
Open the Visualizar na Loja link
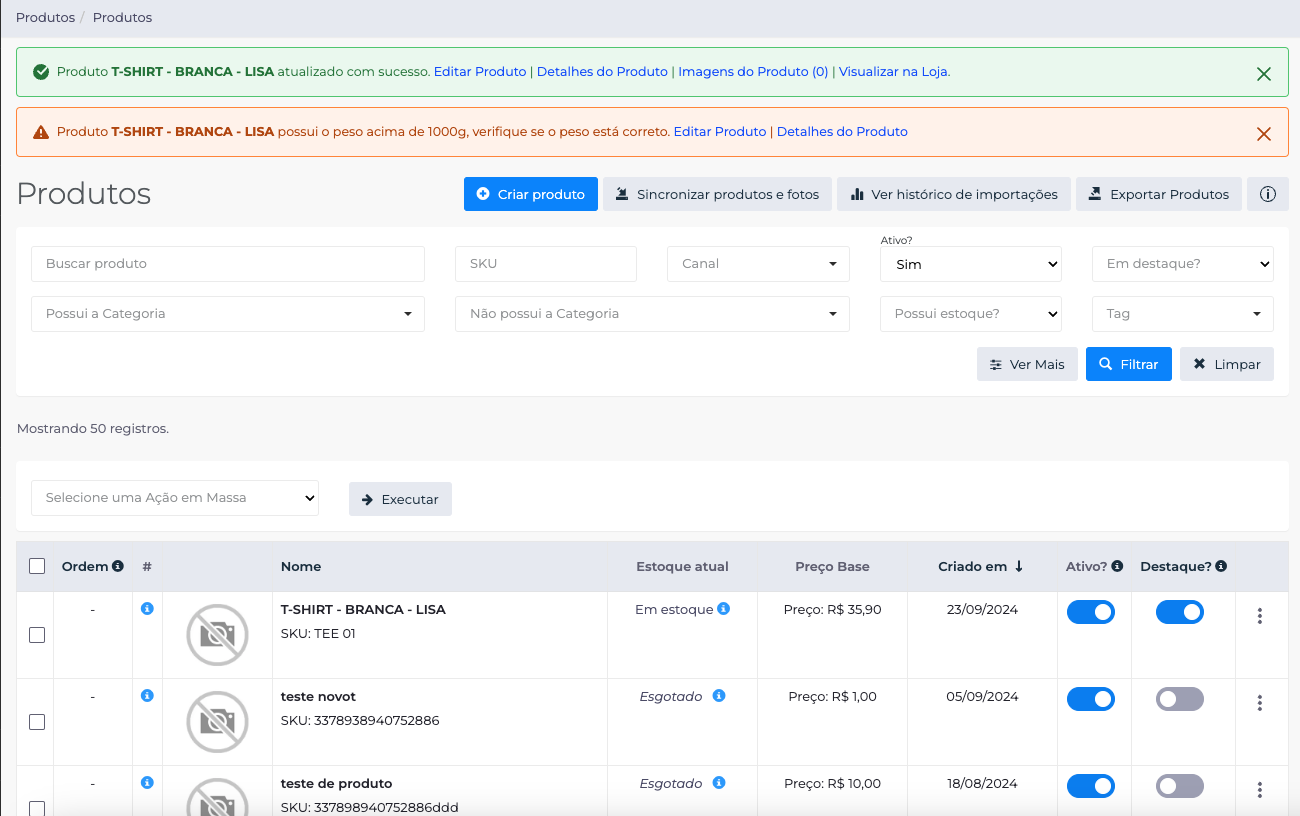[x=893, y=72]
